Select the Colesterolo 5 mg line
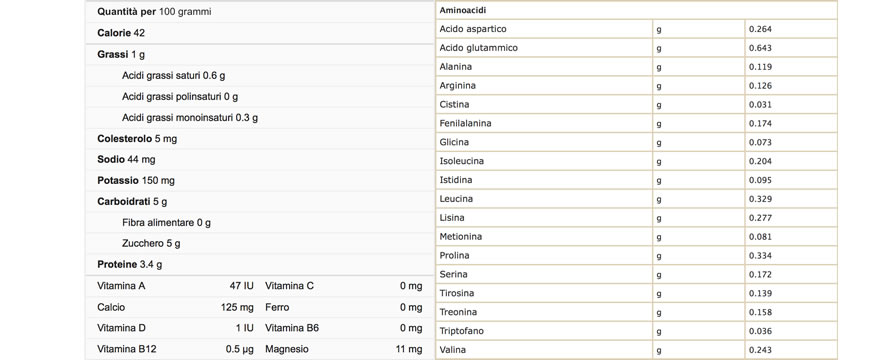The height and width of the screenshot is (360, 870). pos(260,139)
